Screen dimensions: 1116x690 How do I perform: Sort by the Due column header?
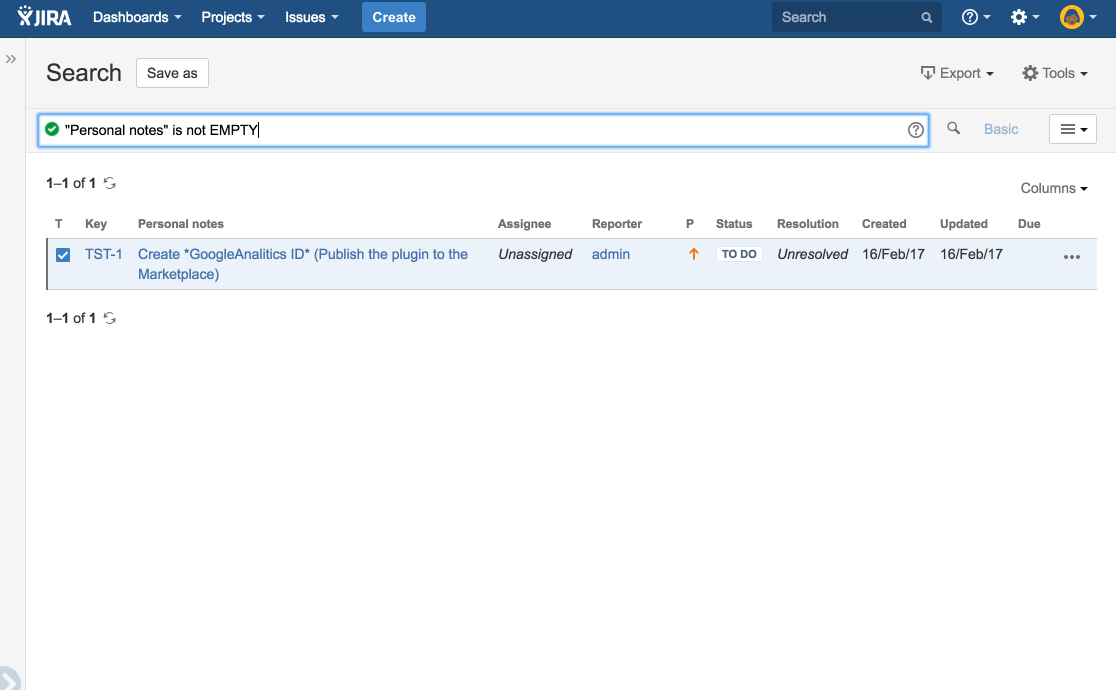point(1029,224)
